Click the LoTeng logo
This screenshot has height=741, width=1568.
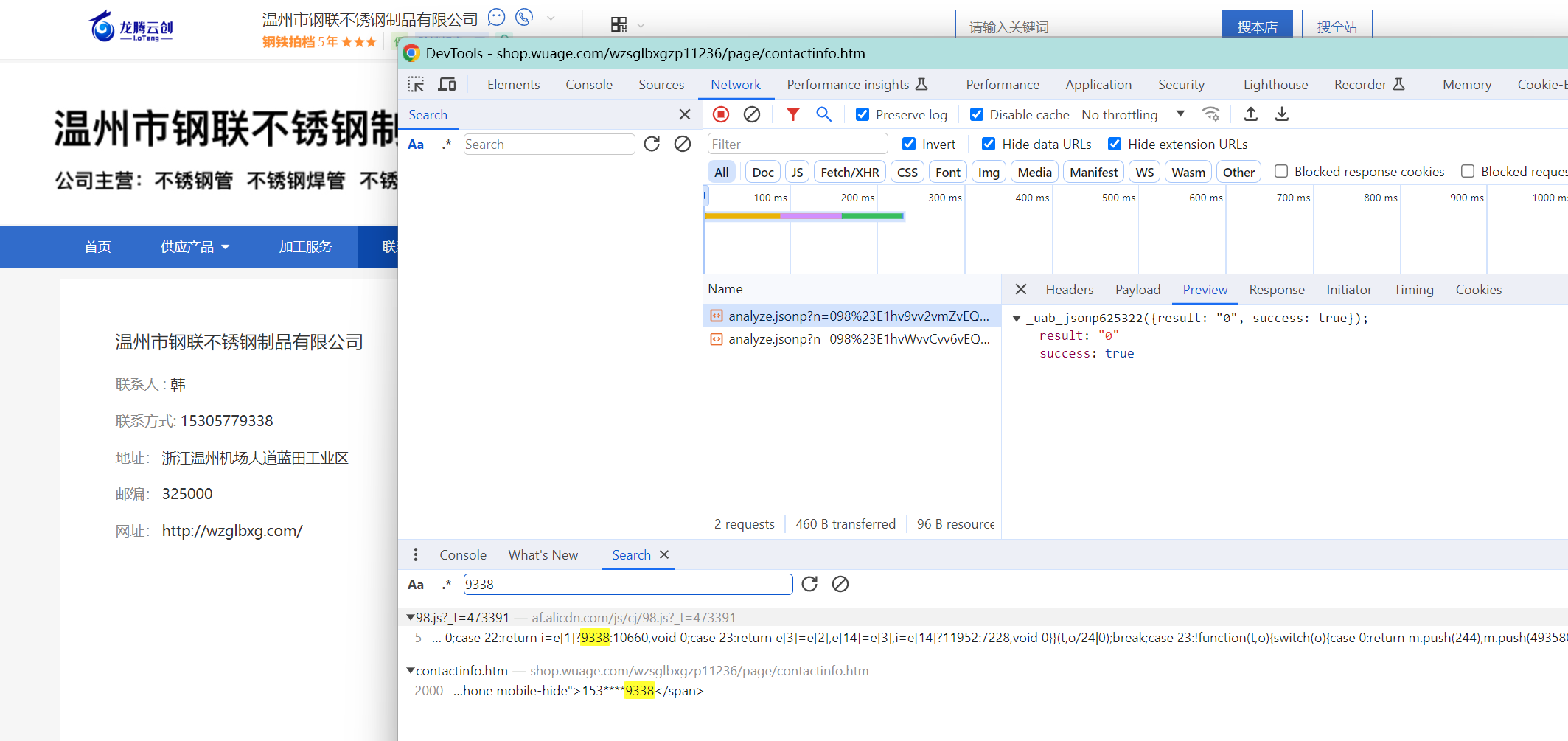131,27
